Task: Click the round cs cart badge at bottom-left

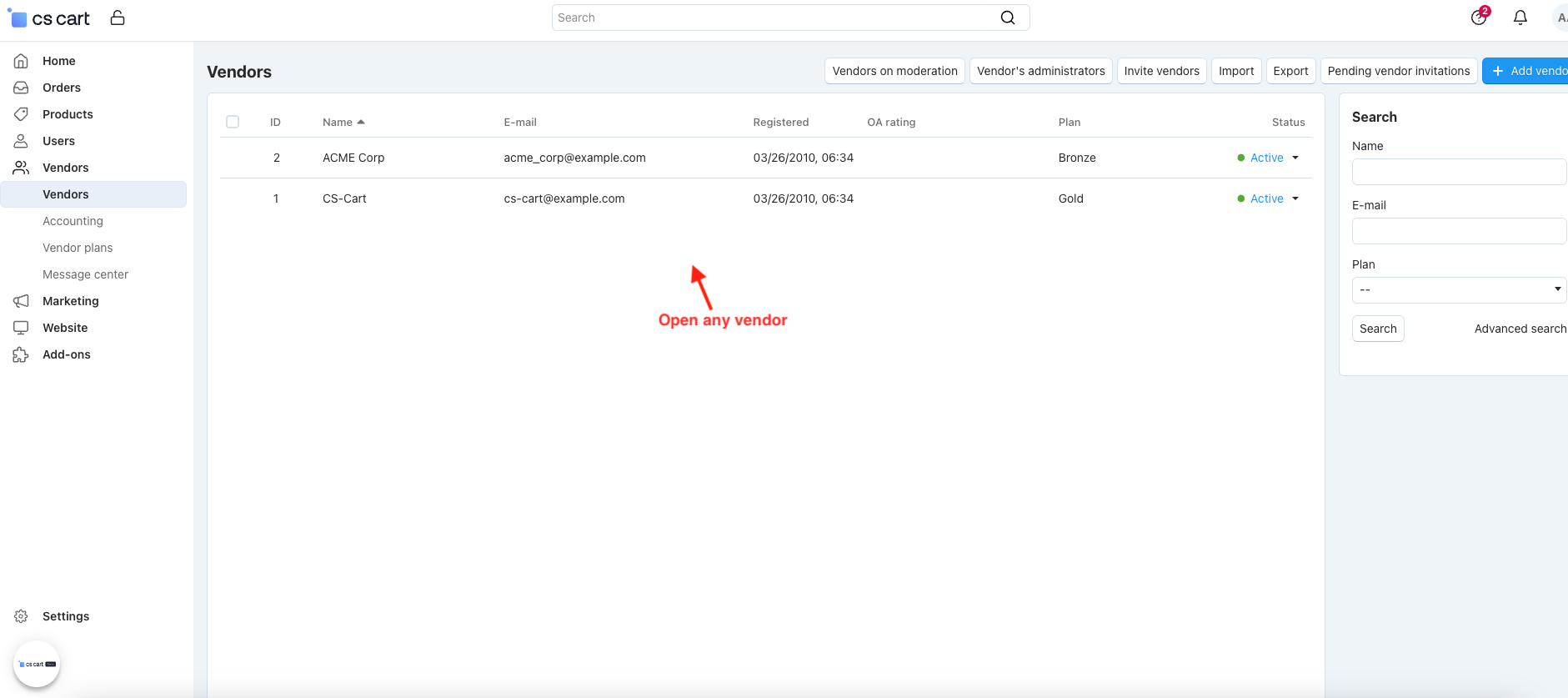Action: click(37, 664)
